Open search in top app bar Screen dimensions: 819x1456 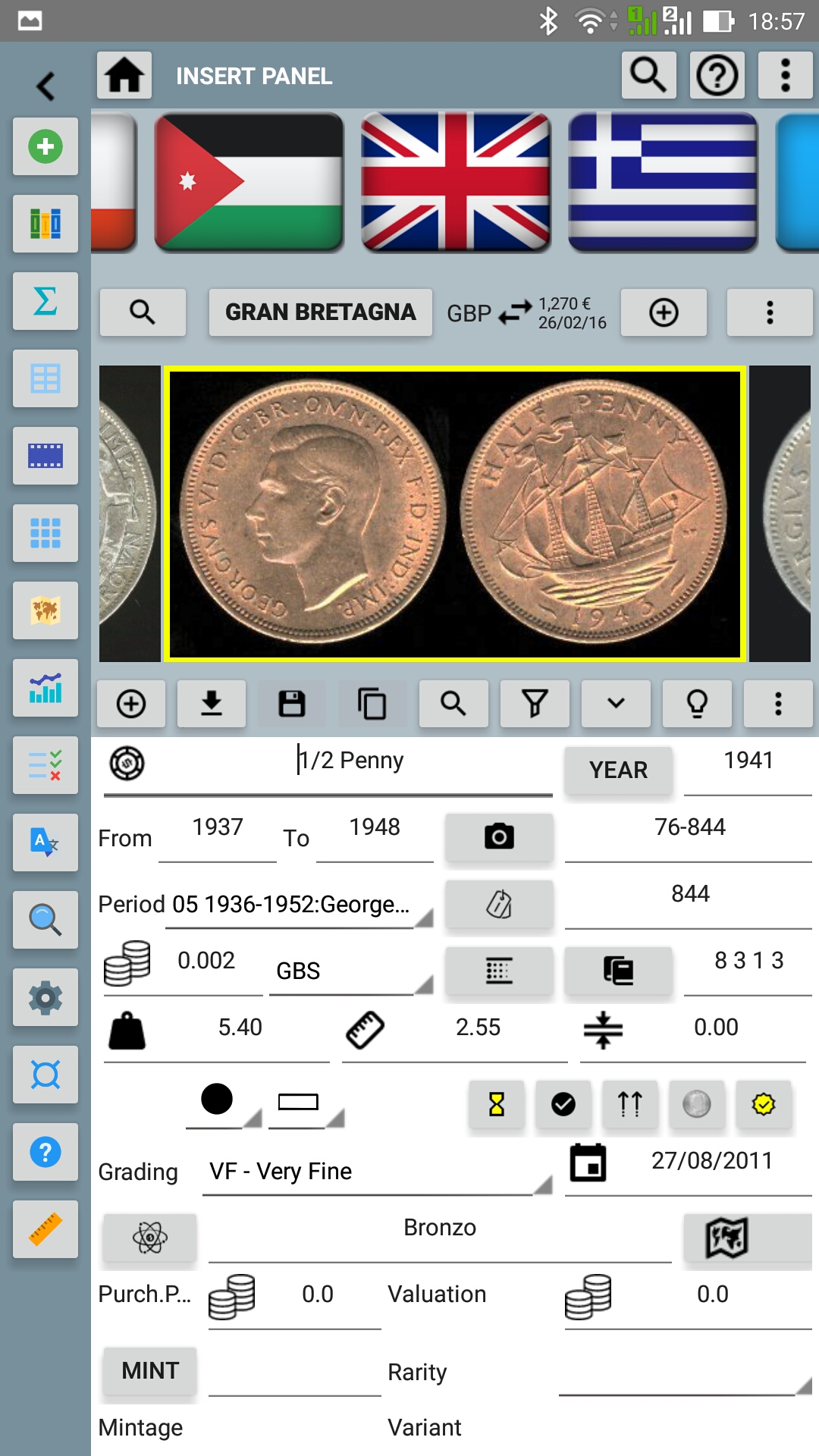[x=649, y=75]
